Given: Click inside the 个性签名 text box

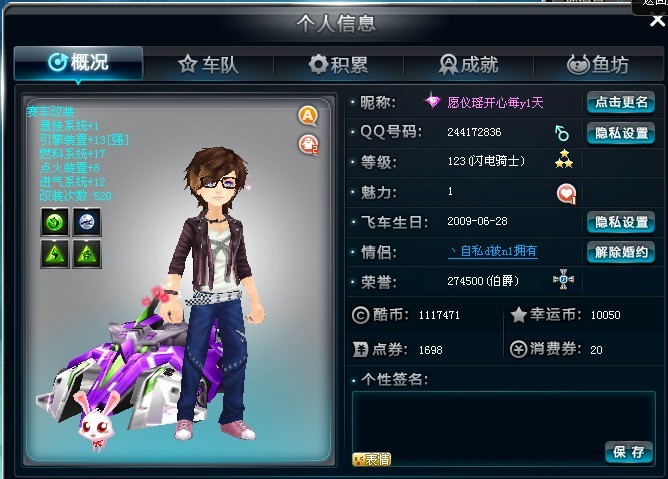Looking at the screenshot, I should 504,428.
